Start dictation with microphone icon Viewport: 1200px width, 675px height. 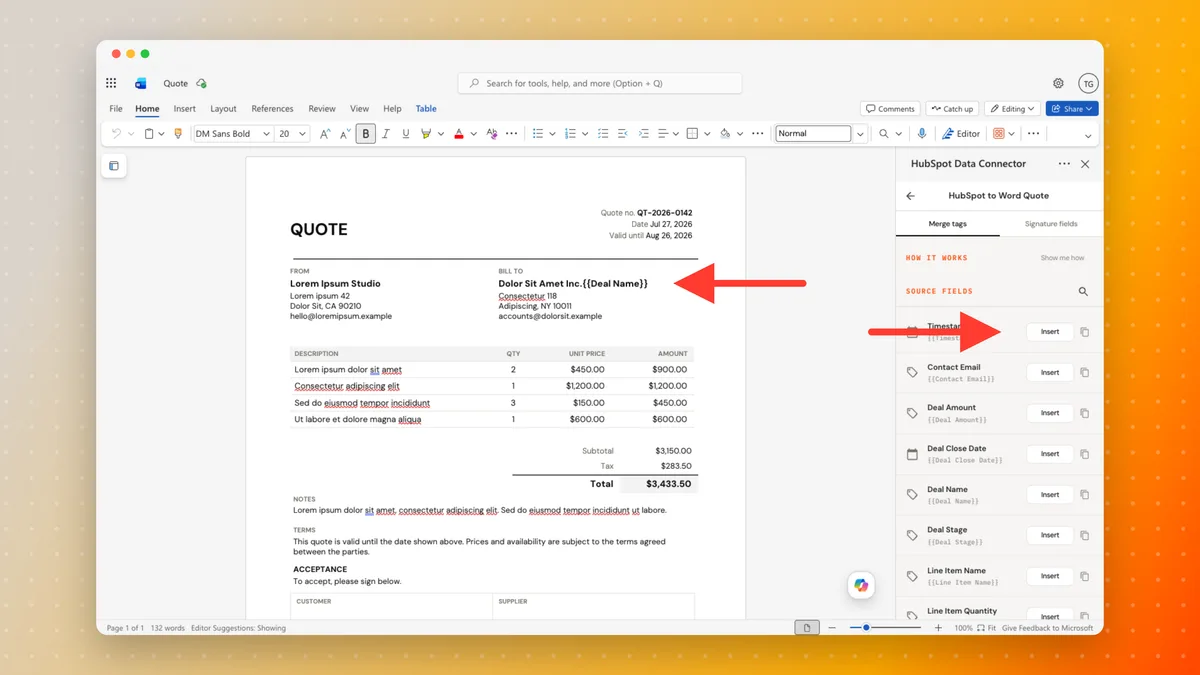[x=922, y=133]
